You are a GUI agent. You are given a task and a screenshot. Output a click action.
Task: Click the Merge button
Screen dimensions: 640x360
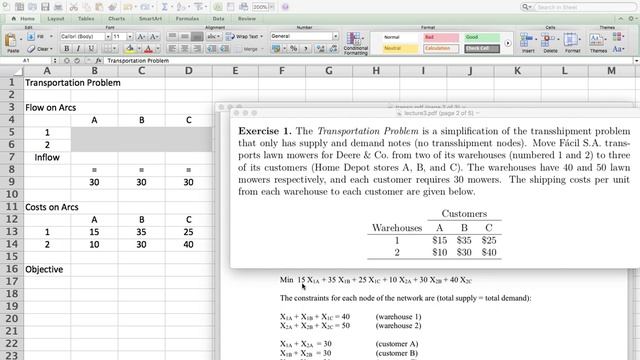point(249,49)
